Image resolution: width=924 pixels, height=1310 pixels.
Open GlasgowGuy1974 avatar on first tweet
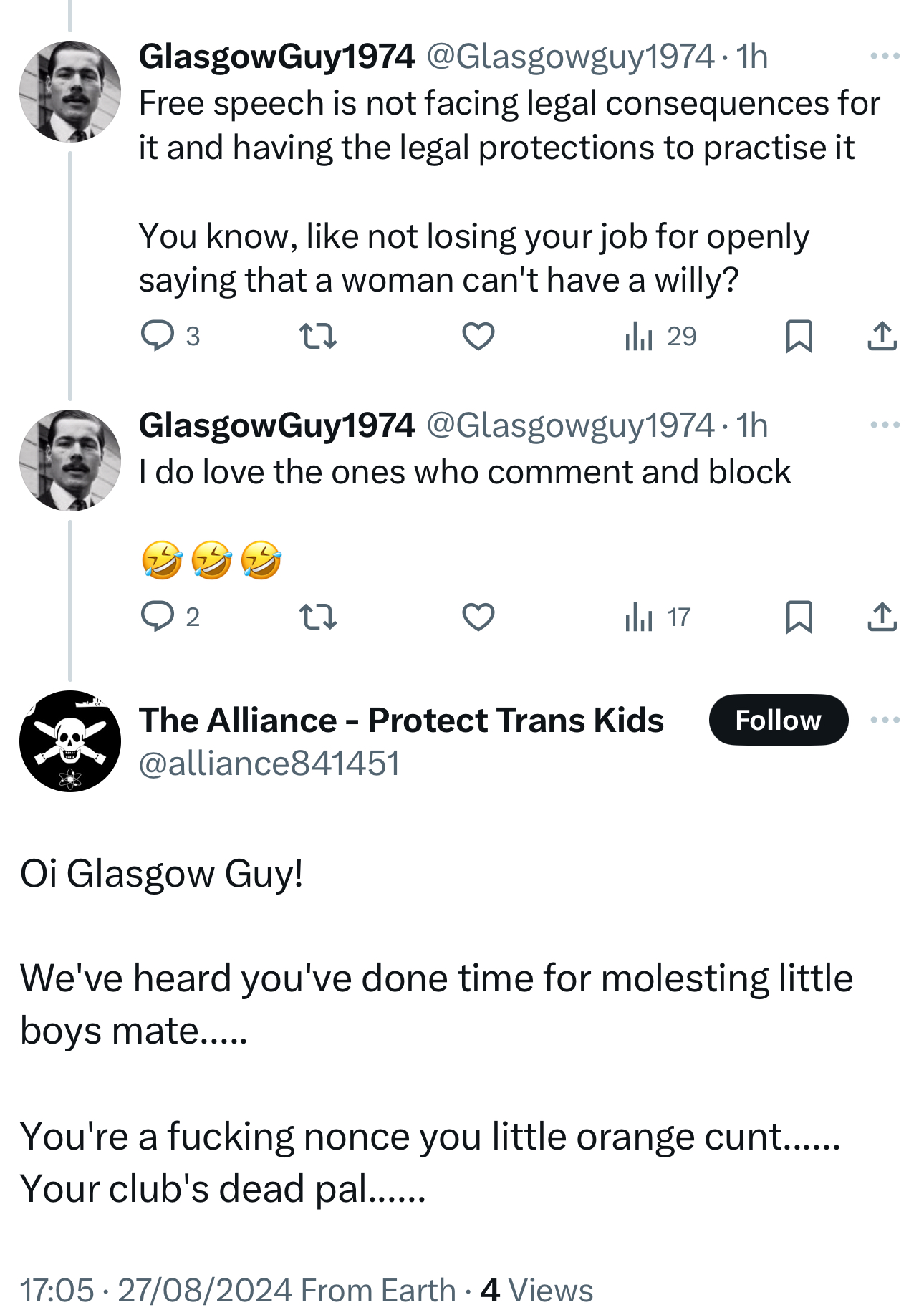pos(70,92)
